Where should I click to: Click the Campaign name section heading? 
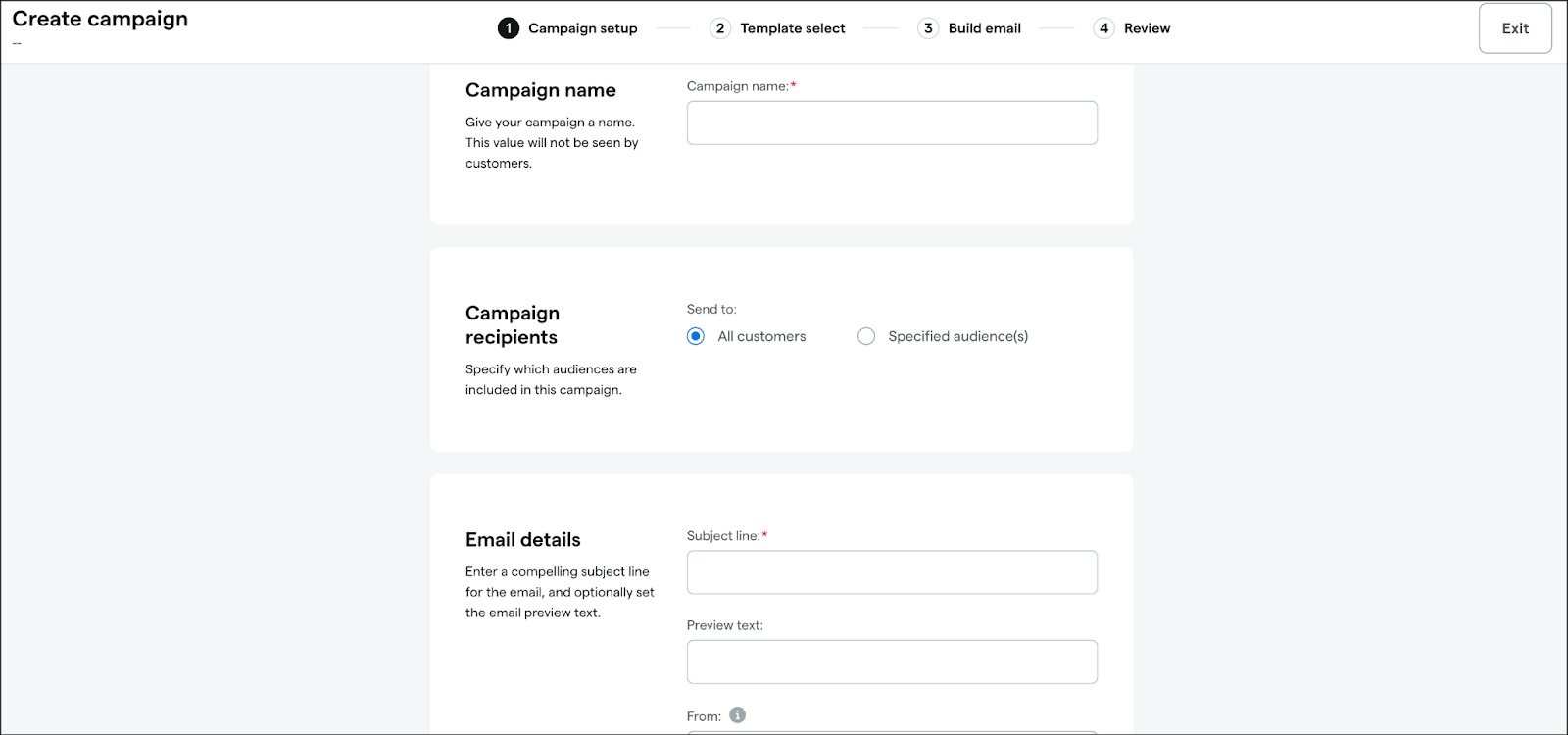[541, 90]
